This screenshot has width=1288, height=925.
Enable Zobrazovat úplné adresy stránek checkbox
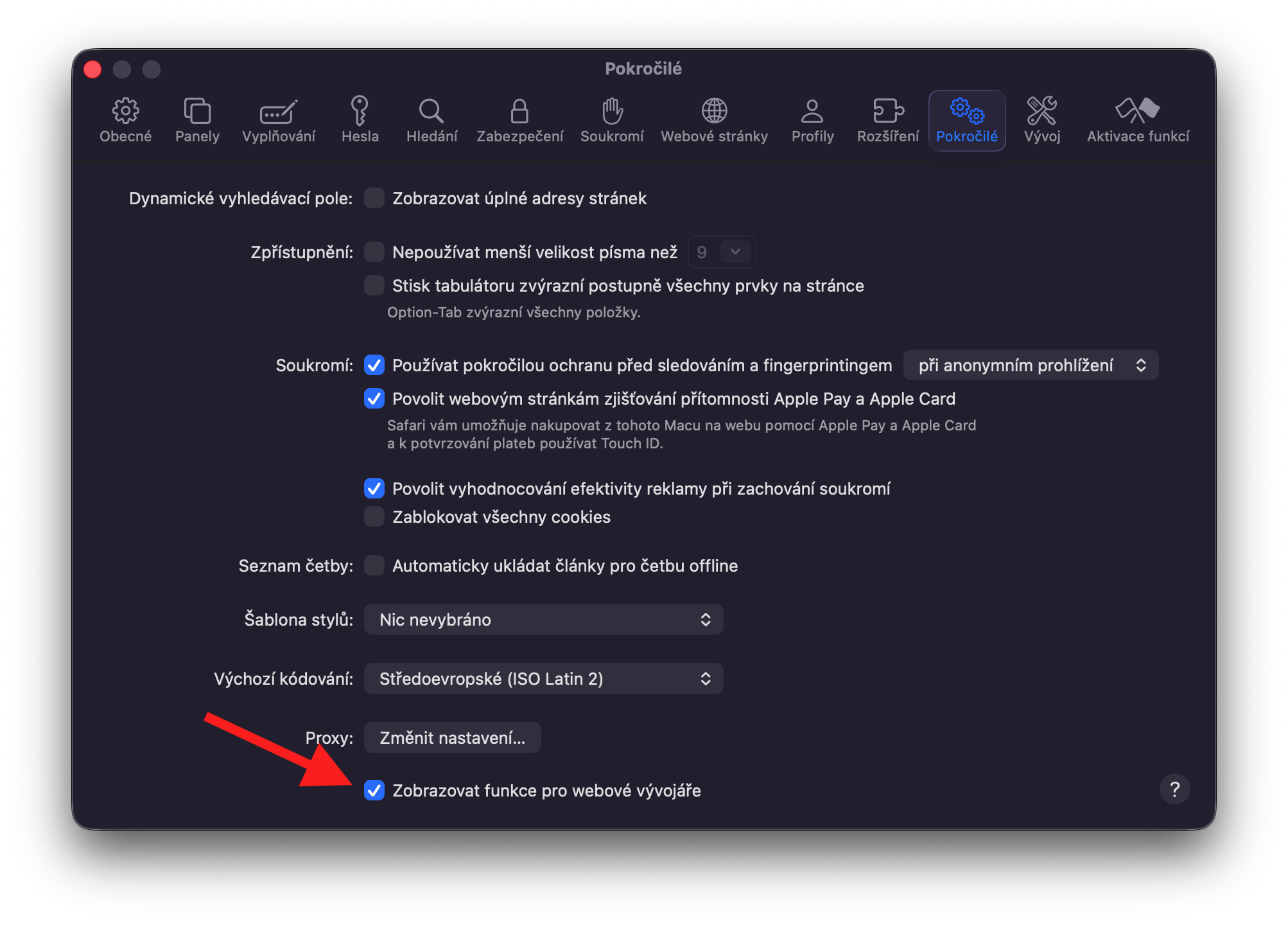[374, 198]
